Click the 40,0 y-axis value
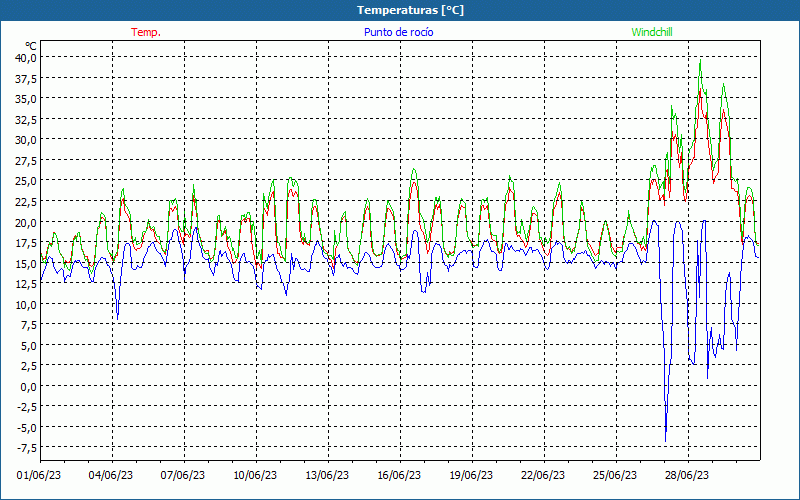 (26, 58)
